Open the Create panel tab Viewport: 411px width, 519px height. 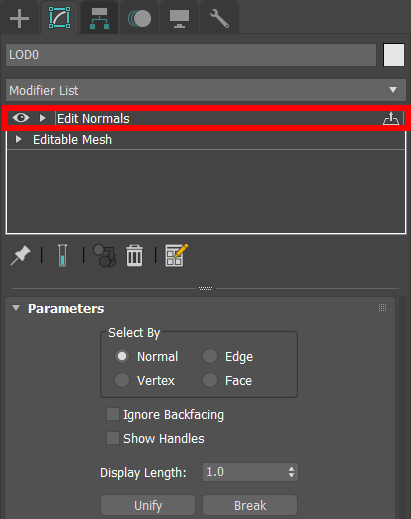tap(19, 18)
